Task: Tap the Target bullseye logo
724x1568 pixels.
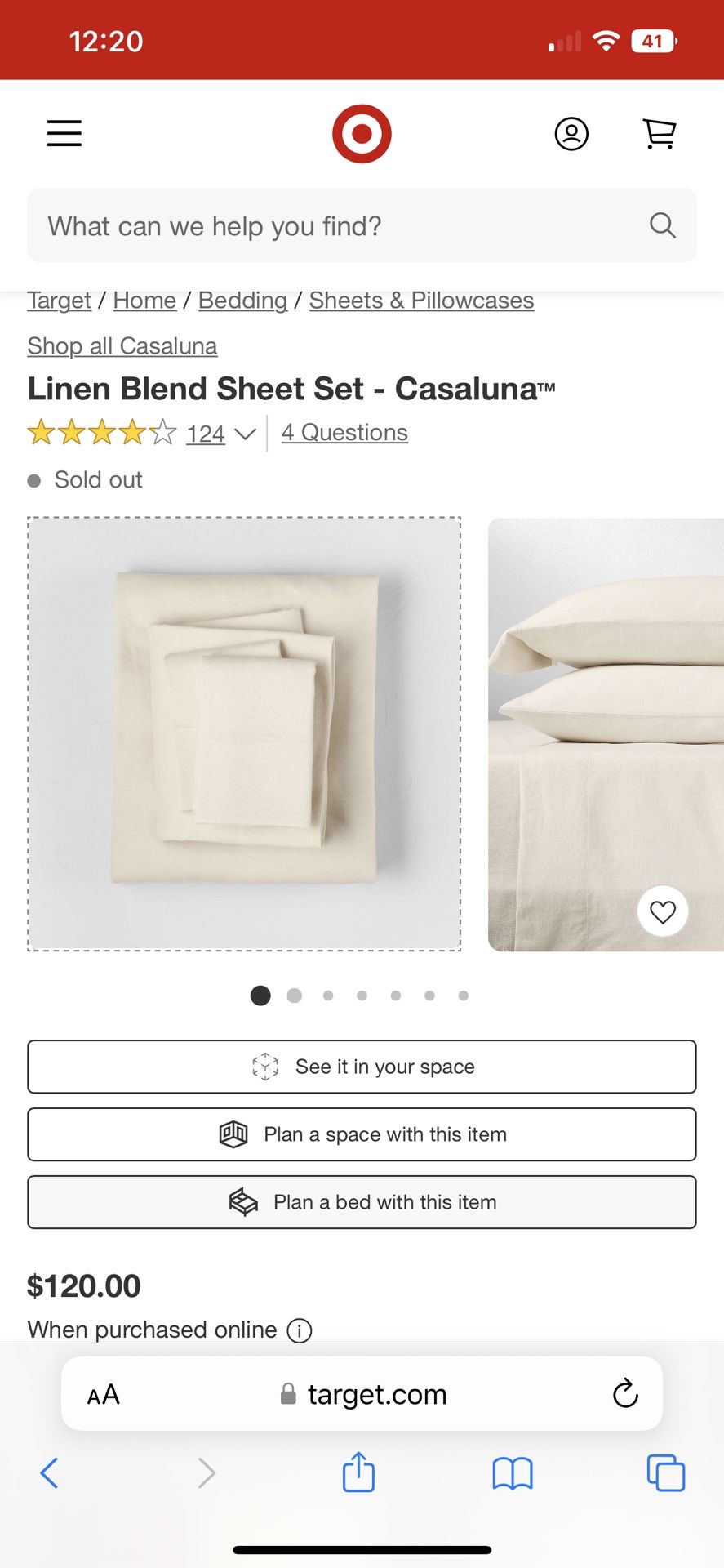Action: click(x=362, y=133)
